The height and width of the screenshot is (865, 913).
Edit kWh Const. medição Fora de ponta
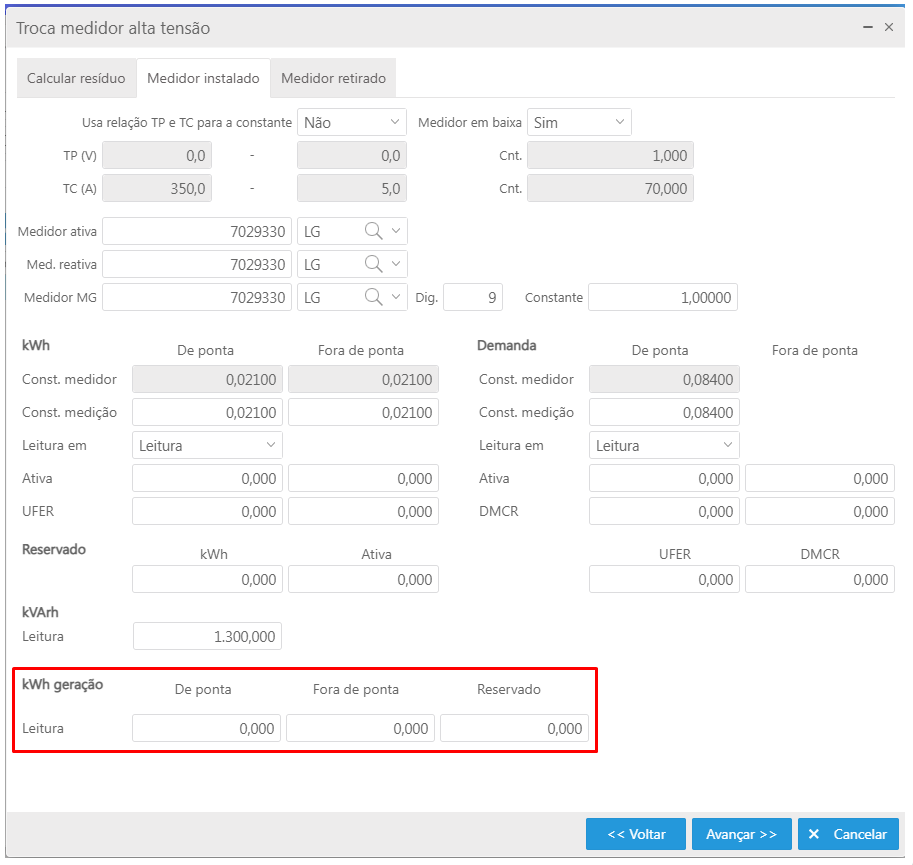tap(363, 413)
